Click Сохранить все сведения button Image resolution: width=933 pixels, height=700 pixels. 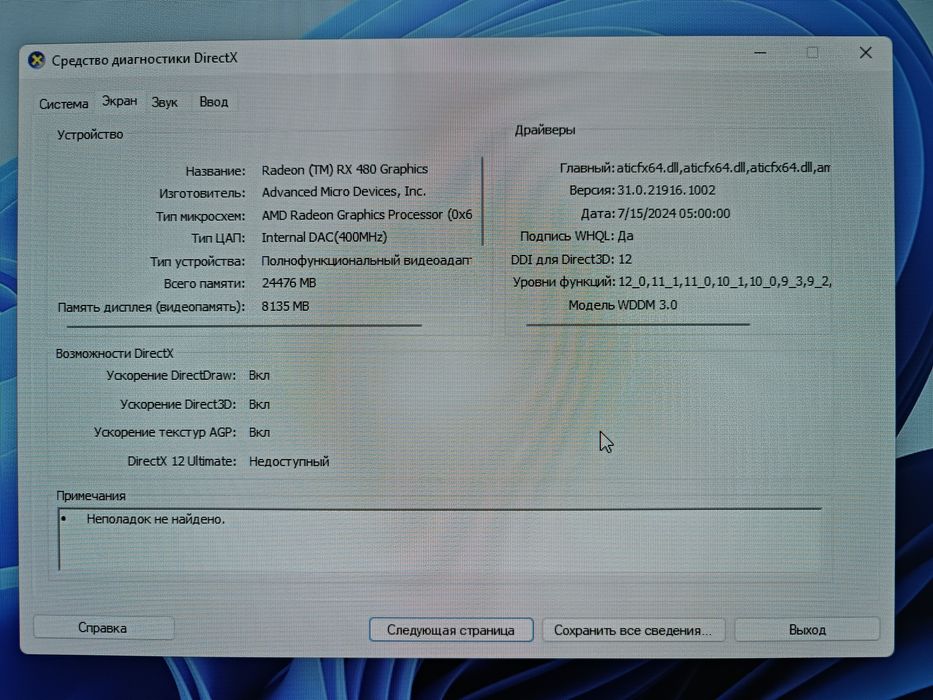coord(633,630)
